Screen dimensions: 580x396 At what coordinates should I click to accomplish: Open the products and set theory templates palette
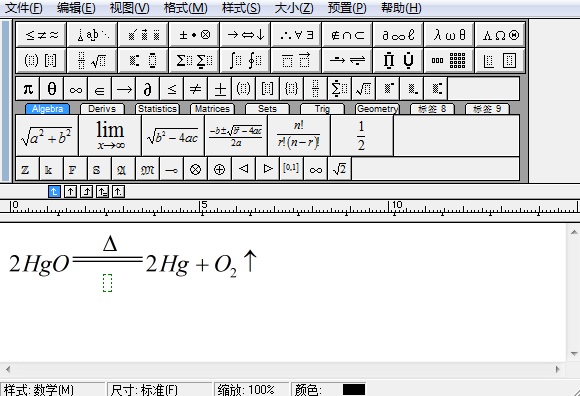pos(399,60)
